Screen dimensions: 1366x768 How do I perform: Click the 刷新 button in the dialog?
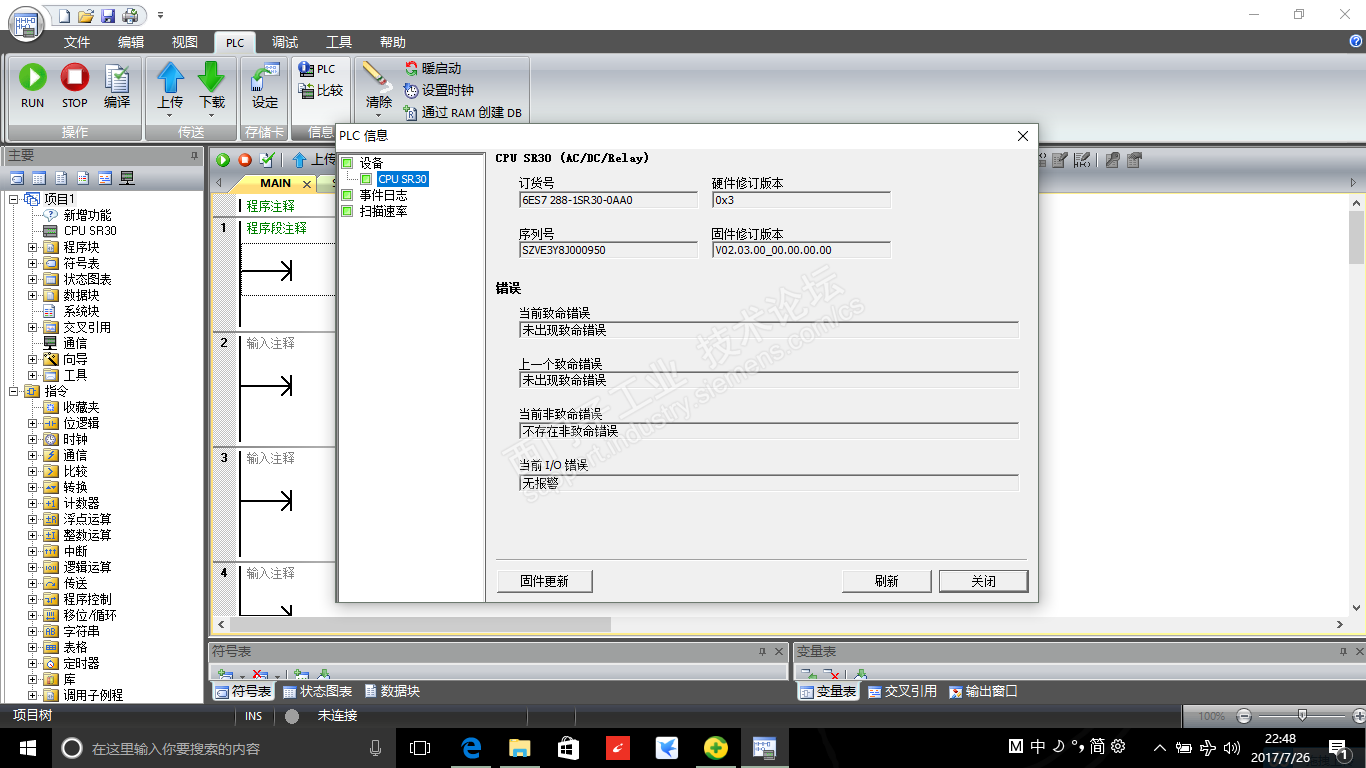[x=886, y=581]
